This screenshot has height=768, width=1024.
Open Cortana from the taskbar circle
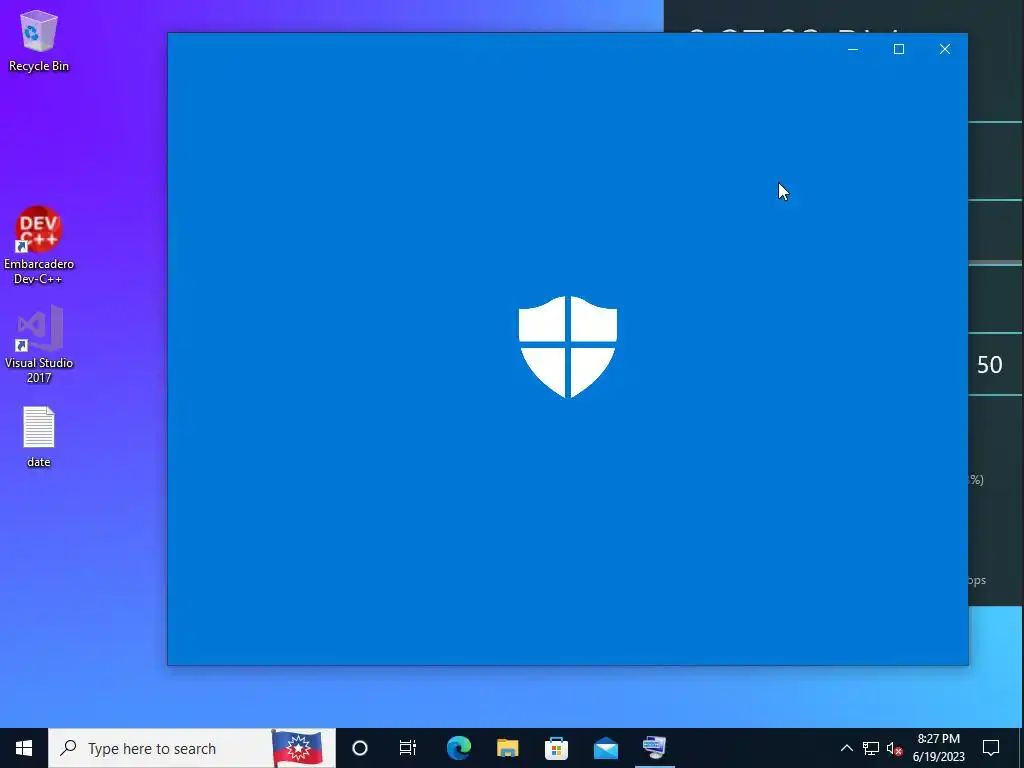(360, 748)
